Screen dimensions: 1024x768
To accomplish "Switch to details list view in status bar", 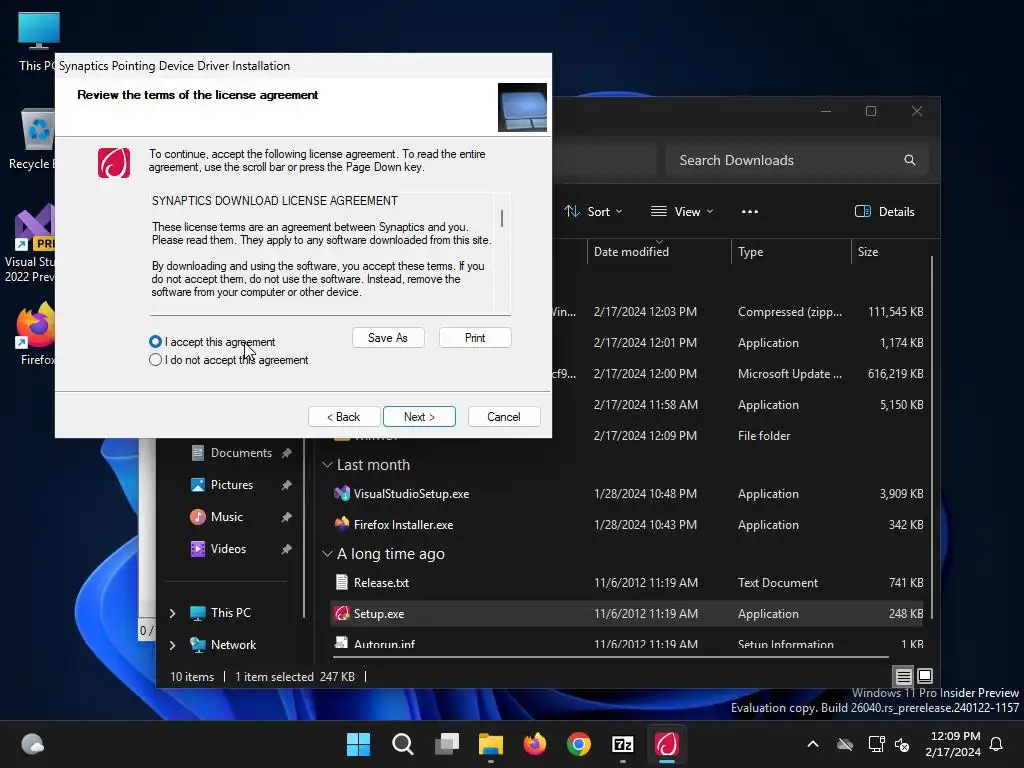I will click(x=903, y=676).
